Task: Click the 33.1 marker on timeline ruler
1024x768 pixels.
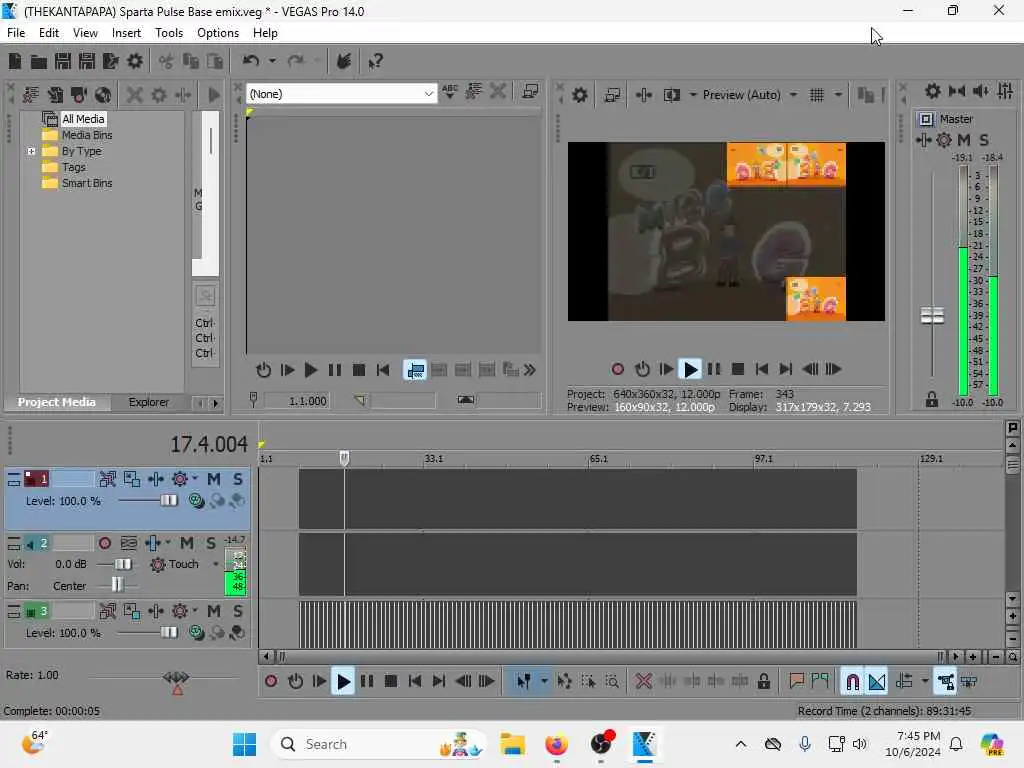Action: (x=433, y=459)
